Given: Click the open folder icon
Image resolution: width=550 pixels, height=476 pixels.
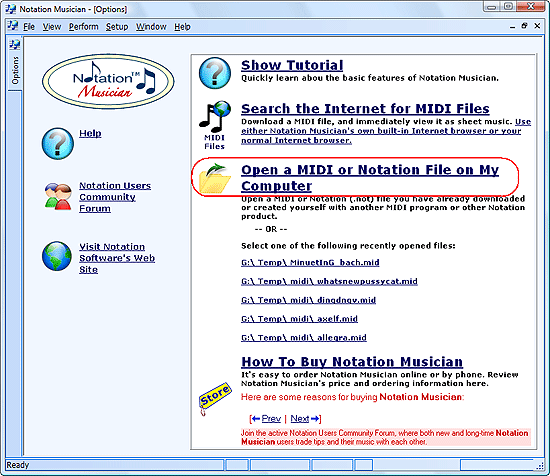Looking at the screenshot, I should [215, 179].
